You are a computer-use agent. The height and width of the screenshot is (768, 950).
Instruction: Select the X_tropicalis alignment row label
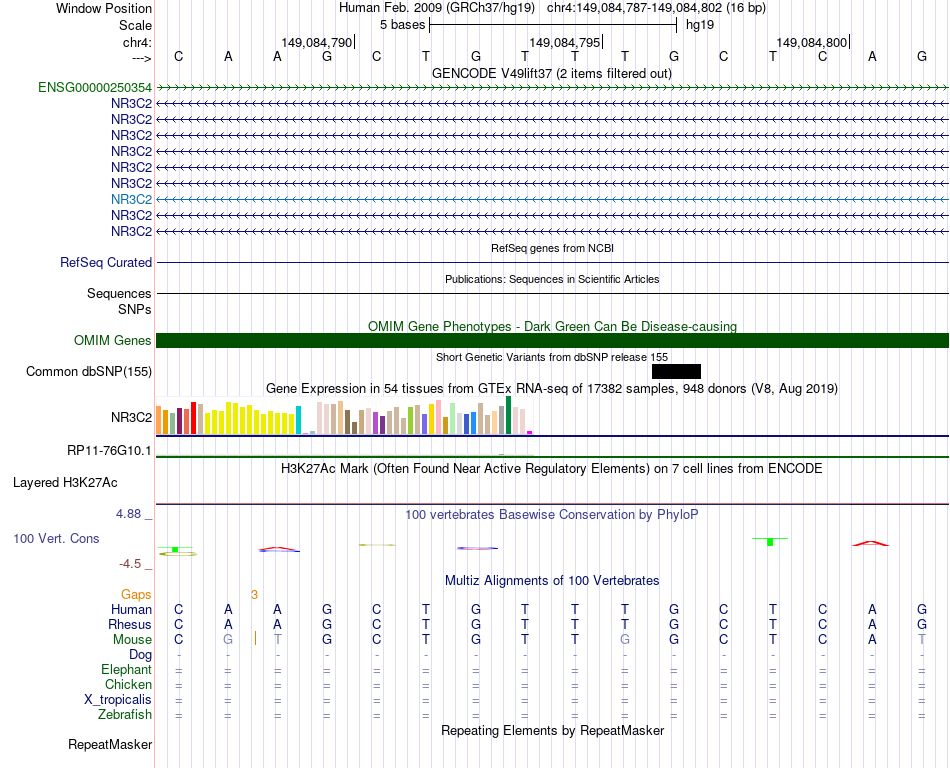[x=118, y=700]
